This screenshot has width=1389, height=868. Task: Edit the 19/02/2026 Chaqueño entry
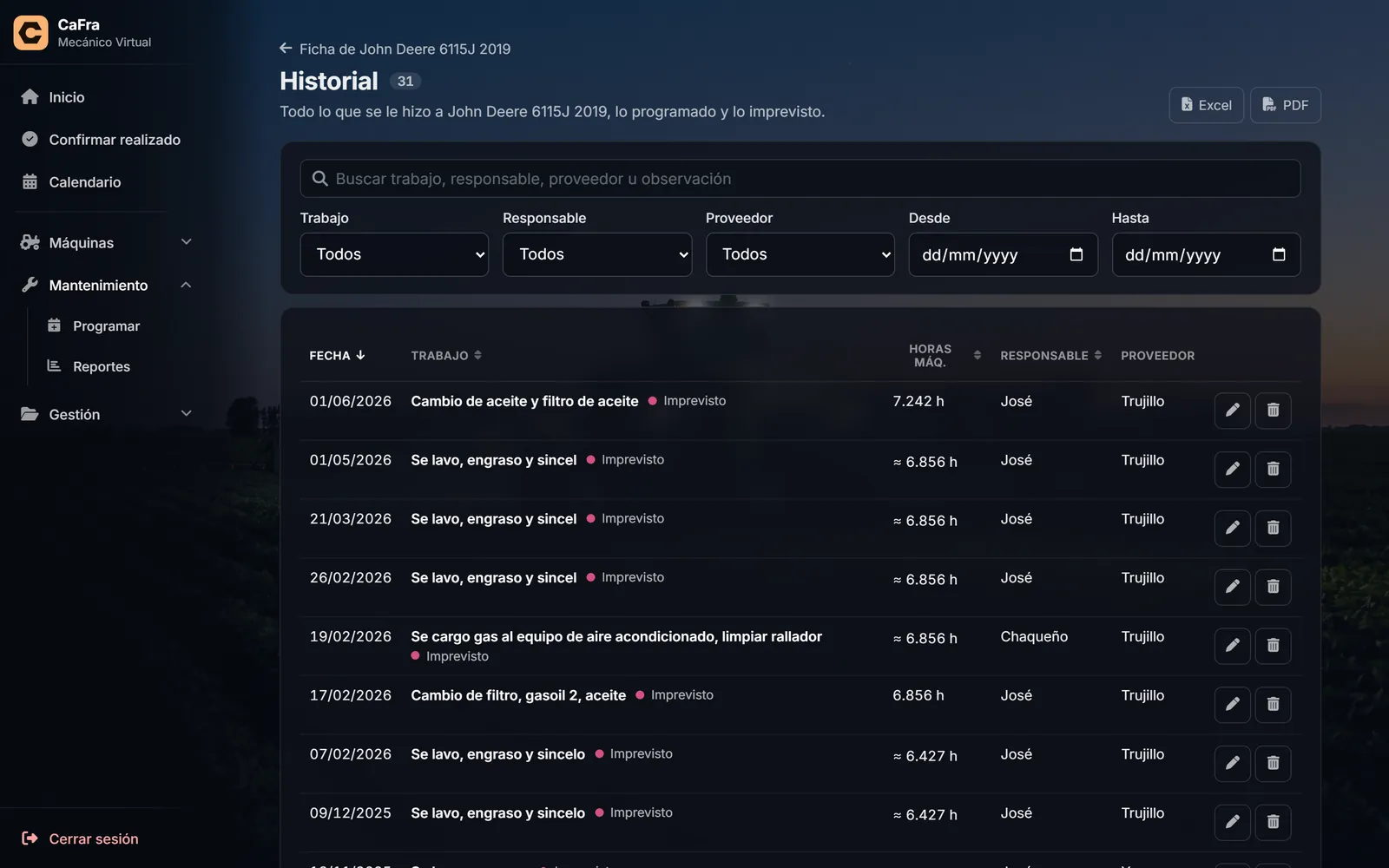[1232, 646]
